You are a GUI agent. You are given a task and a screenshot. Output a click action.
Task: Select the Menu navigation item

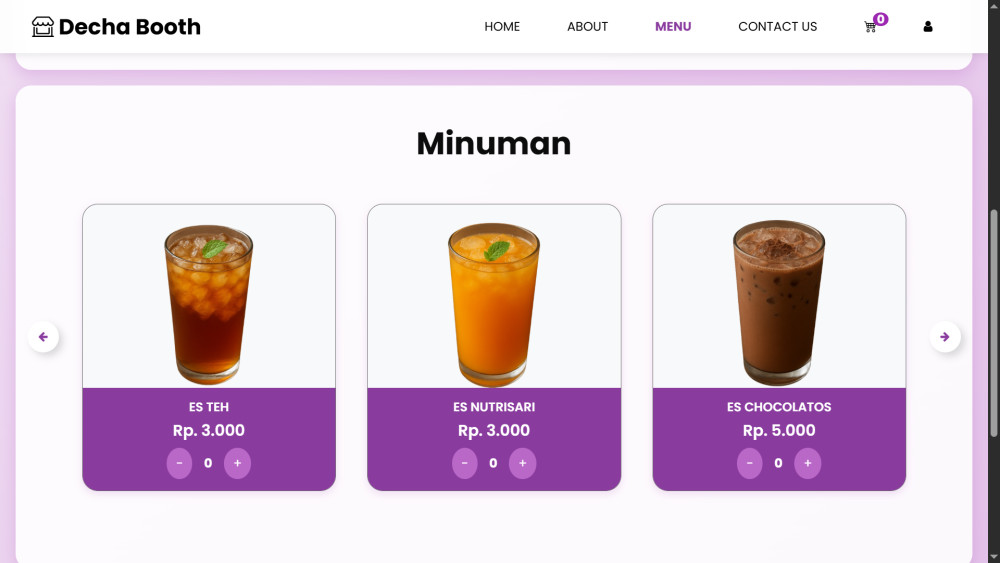pos(673,27)
